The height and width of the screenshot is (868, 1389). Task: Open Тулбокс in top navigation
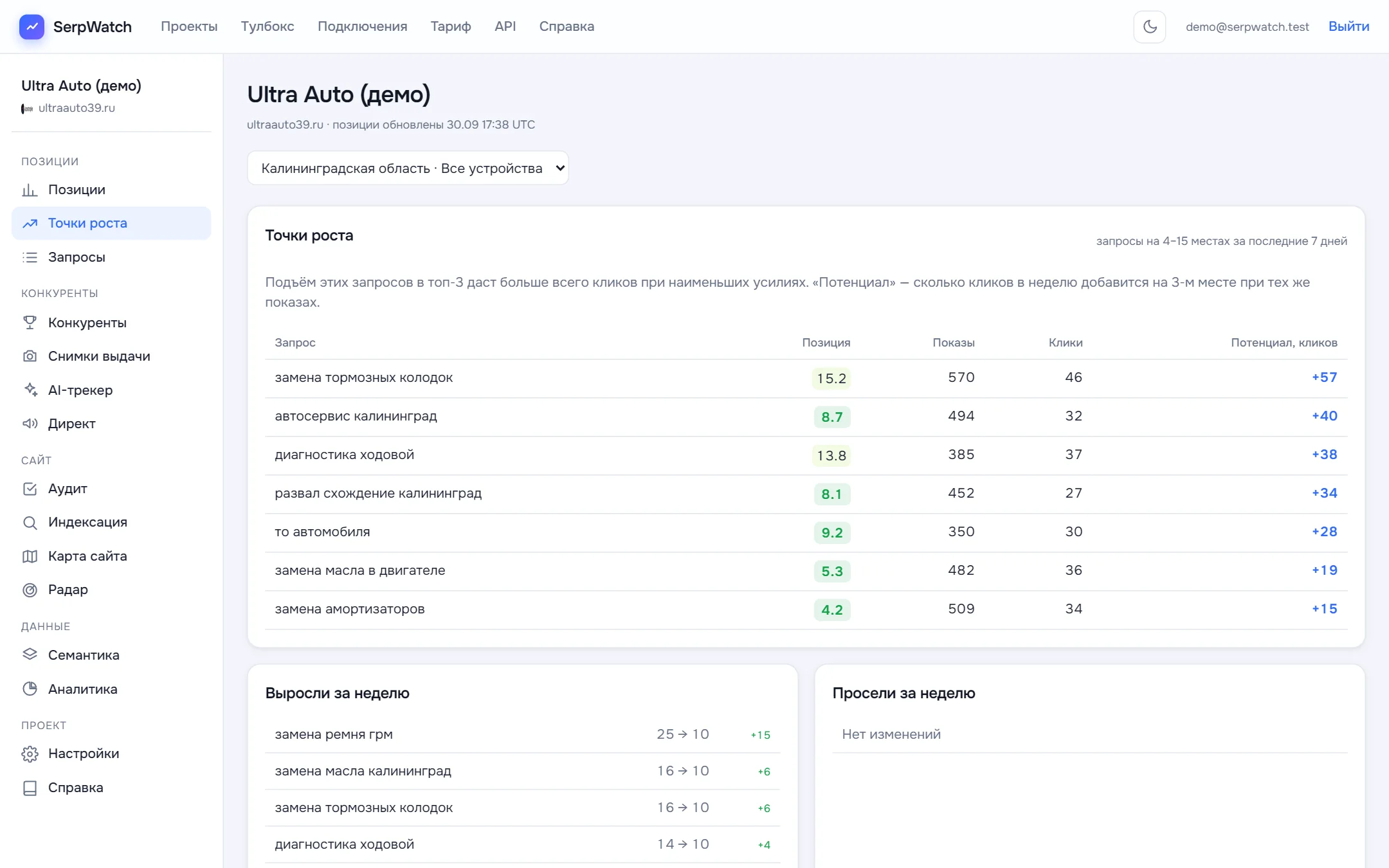pyautogui.click(x=268, y=26)
